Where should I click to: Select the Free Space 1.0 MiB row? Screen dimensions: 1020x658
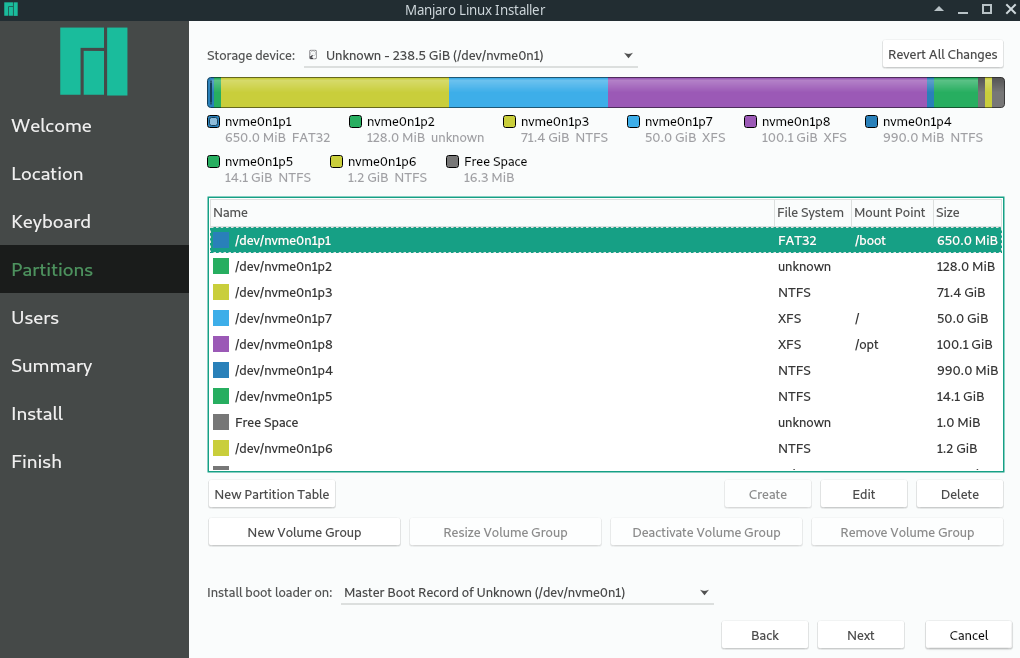click(x=606, y=423)
